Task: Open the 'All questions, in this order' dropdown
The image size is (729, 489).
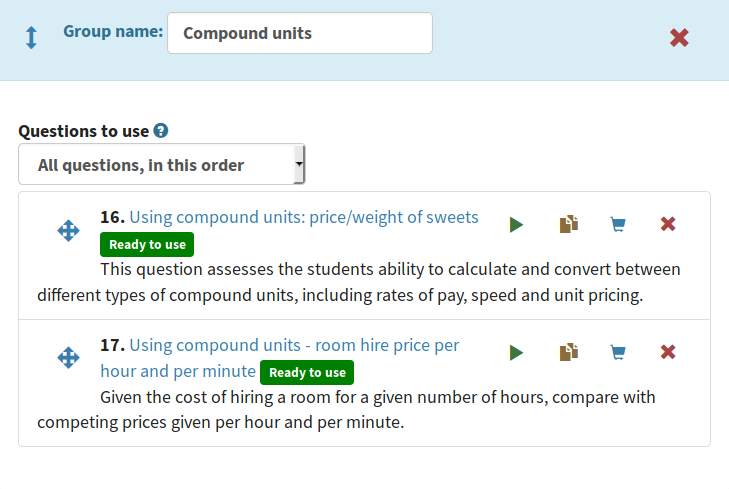Action: tap(161, 165)
